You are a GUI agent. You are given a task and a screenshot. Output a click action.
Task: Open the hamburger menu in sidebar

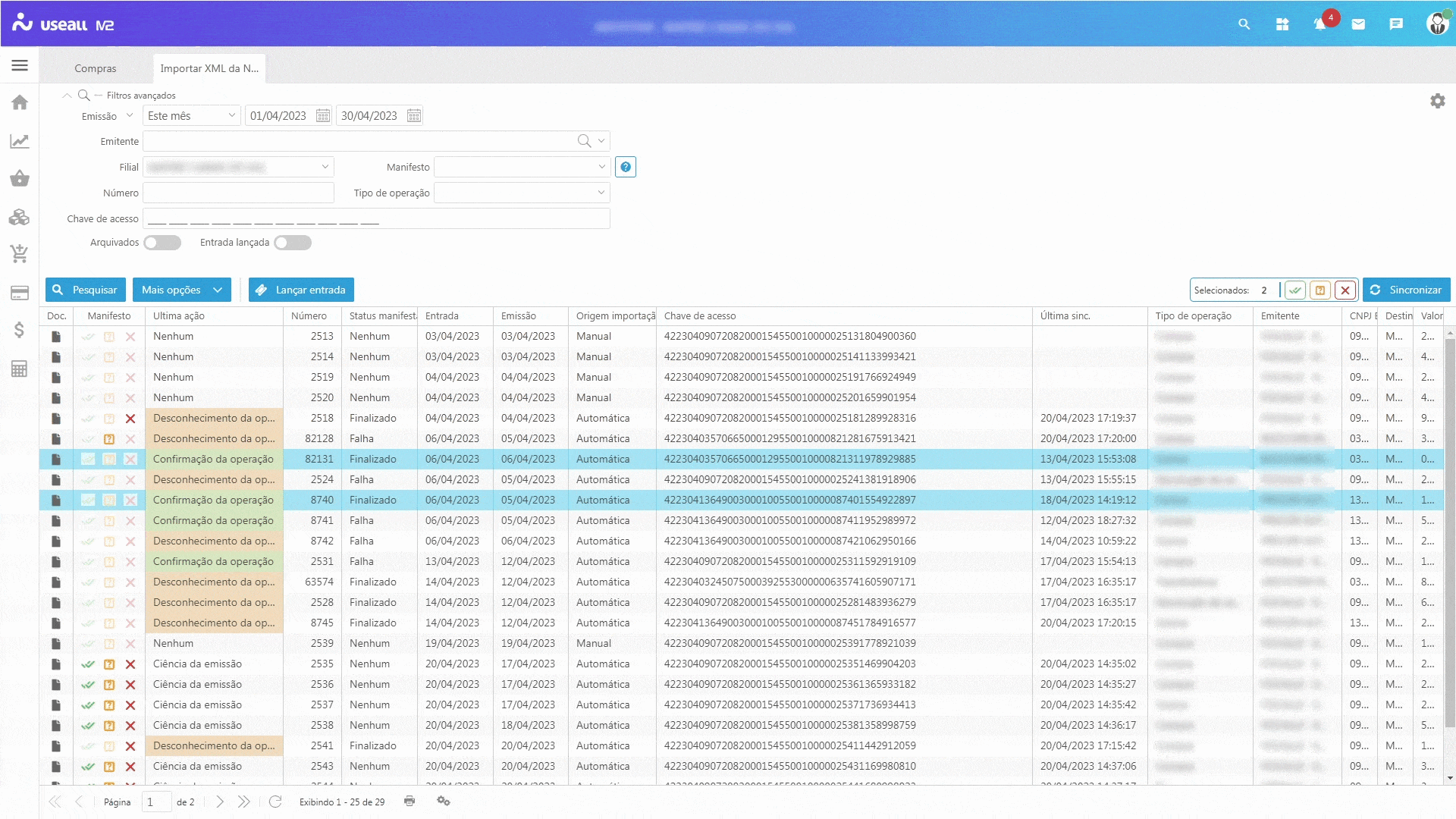coord(20,65)
